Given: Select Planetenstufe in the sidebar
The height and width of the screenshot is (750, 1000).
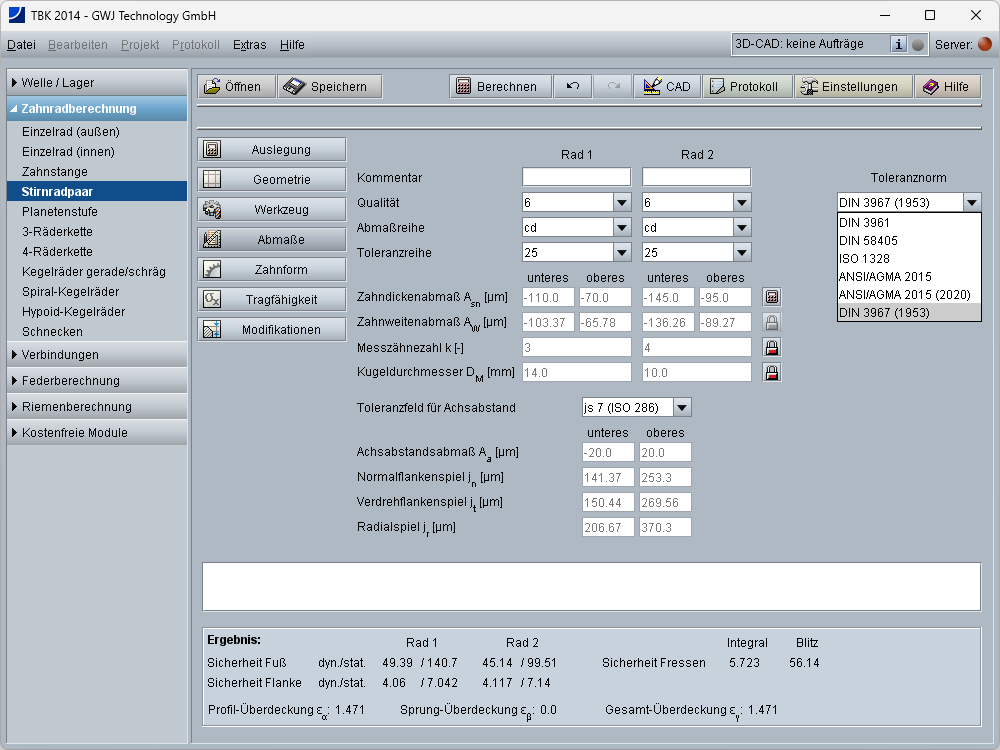Looking at the screenshot, I should [x=60, y=212].
